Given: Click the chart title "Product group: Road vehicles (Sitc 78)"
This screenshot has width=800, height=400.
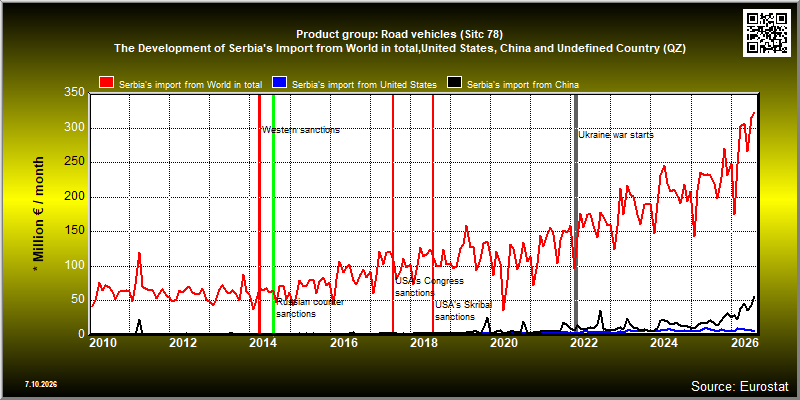Looking at the screenshot, I should [399, 35].
